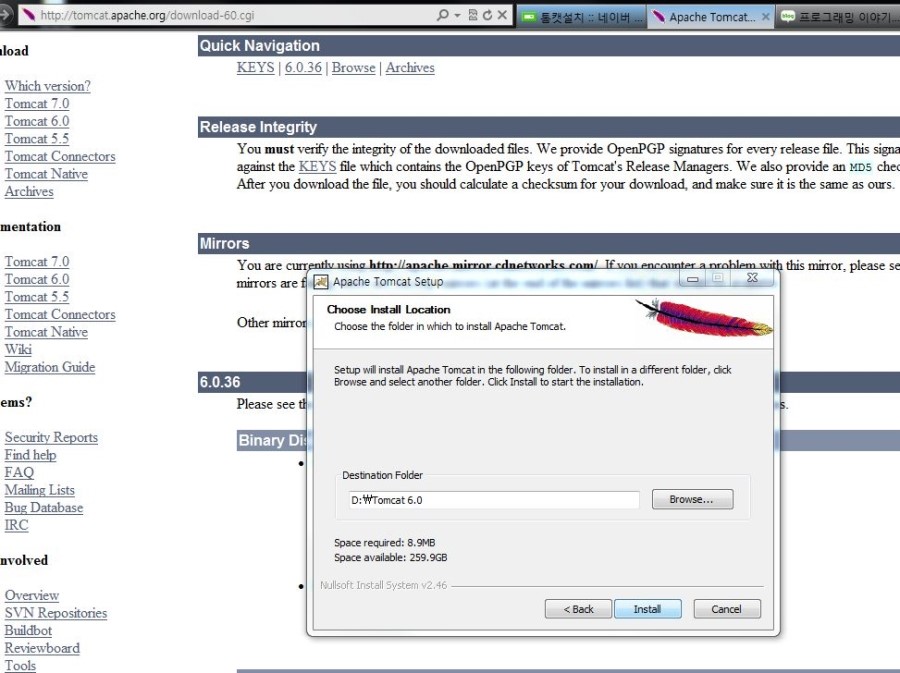Image resolution: width=900 pixels, height=673 pixels.
Task: Open Tomcat 5.5 link in documentation section
Action: pos(37,297)
